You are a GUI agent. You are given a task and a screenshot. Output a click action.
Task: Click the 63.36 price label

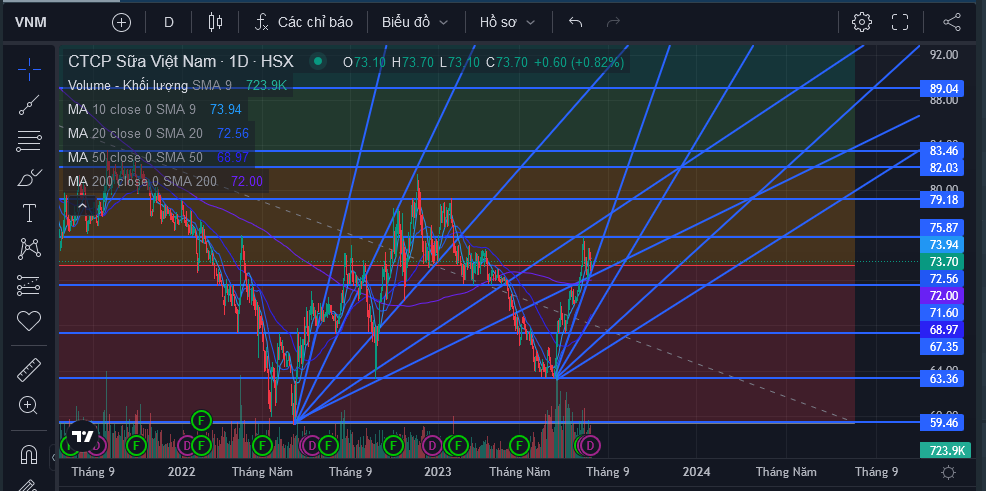click(942, 378)
